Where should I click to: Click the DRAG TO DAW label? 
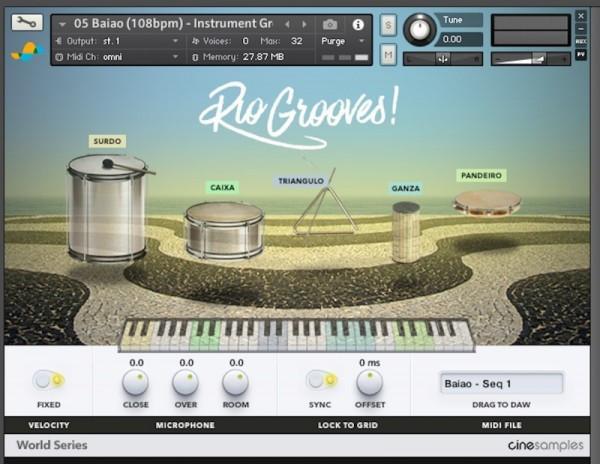[501, 405]
